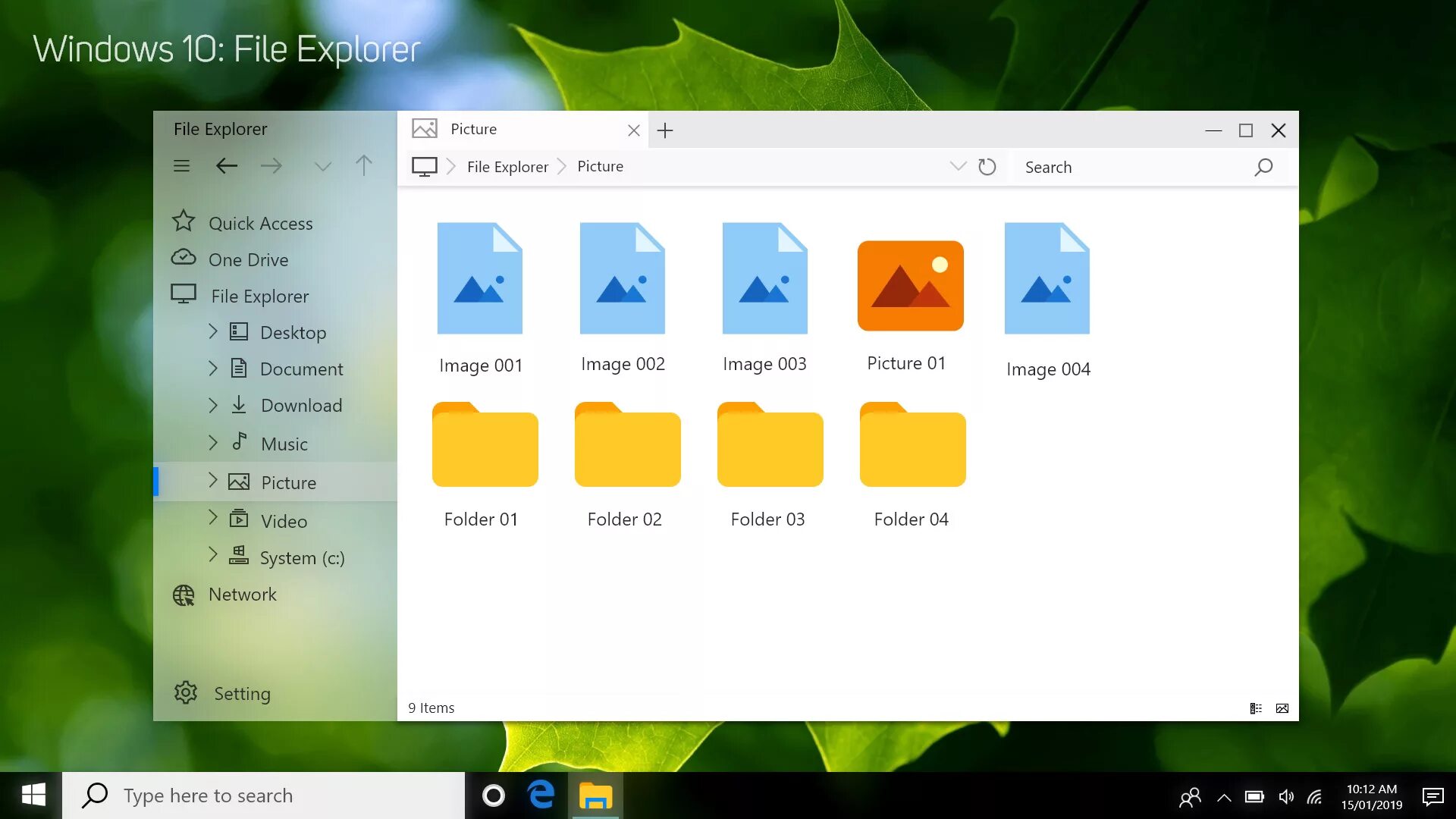
Task: Open the hamburger menu in sidebar
Action: click(181, 166)
